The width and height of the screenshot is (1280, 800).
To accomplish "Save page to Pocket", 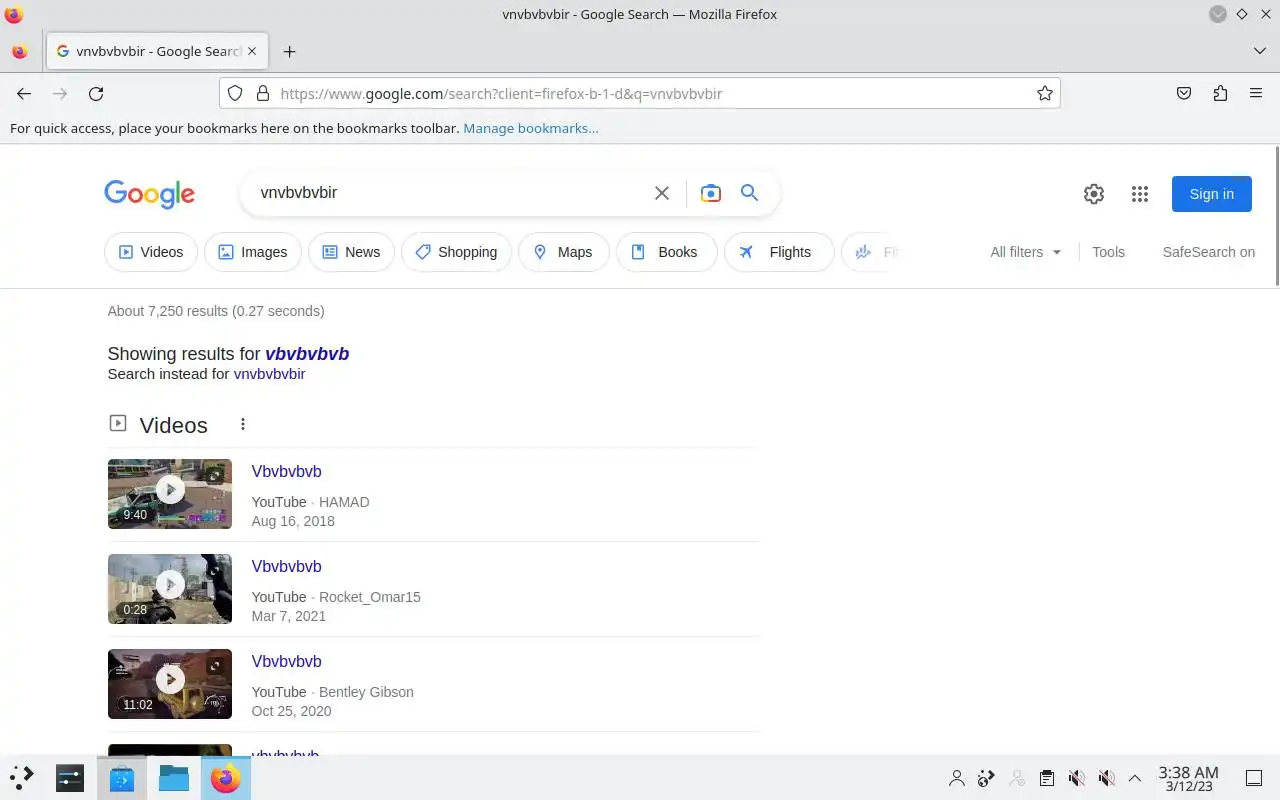I will tap(1184, 93).
